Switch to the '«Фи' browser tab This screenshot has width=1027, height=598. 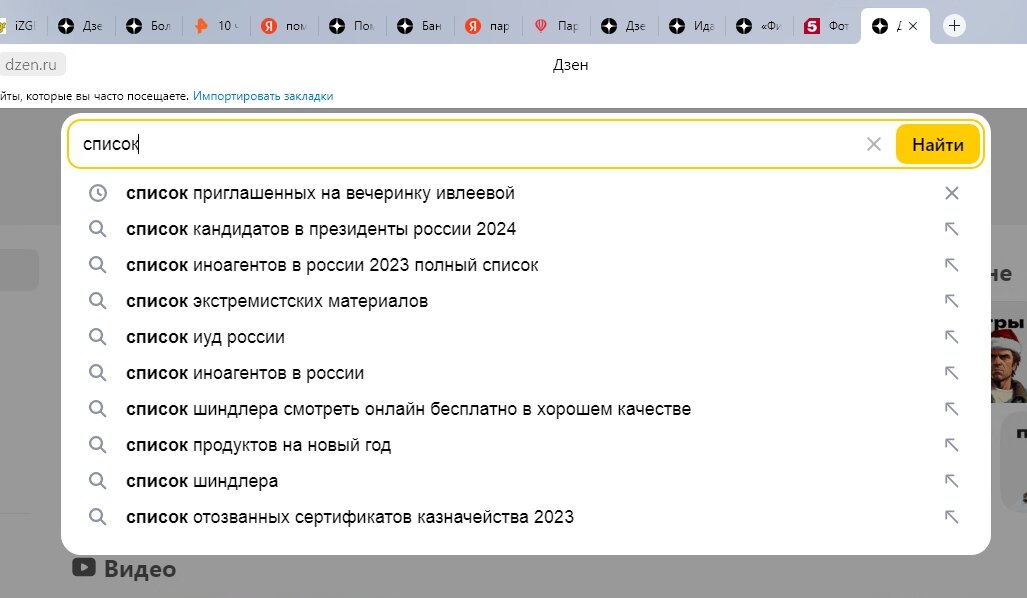click(x=760, y=26)
